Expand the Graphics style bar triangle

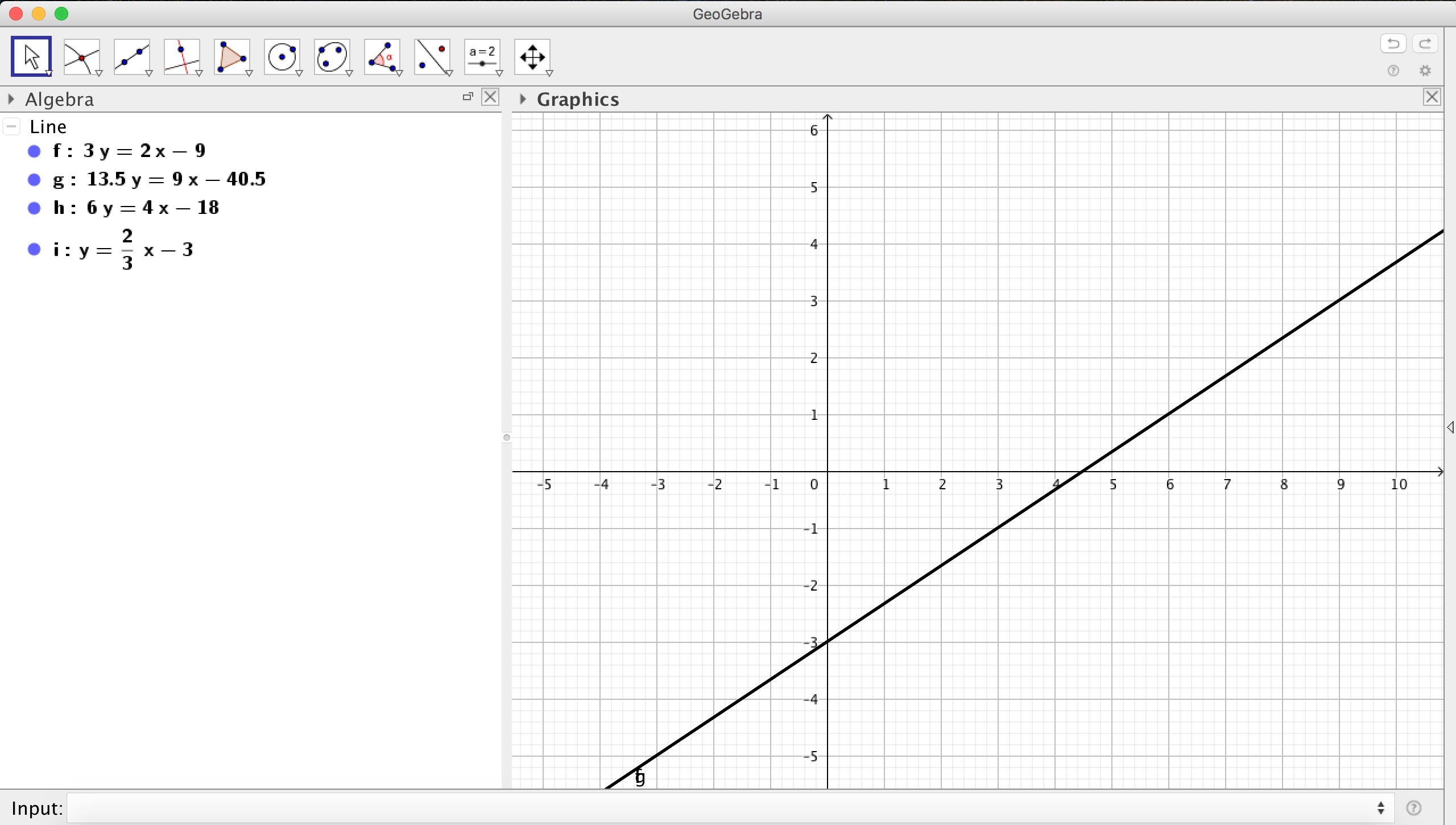[x=523, y=100]
